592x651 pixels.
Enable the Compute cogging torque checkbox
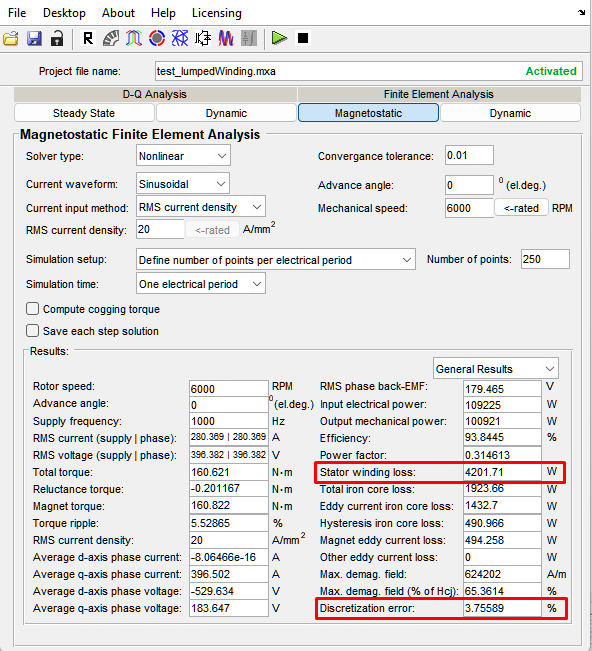(x=32, y=309)
